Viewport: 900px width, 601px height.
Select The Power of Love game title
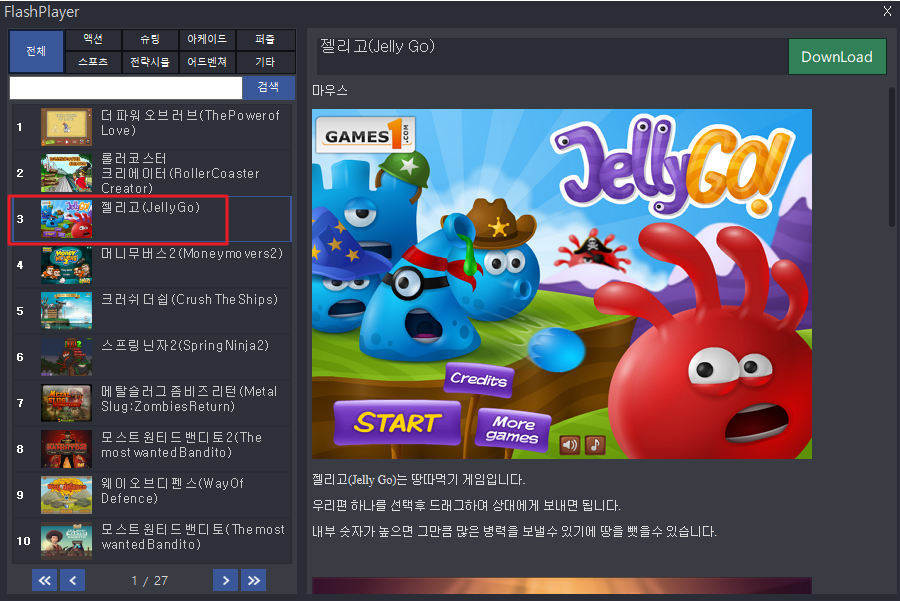click(x=190, y=123)
